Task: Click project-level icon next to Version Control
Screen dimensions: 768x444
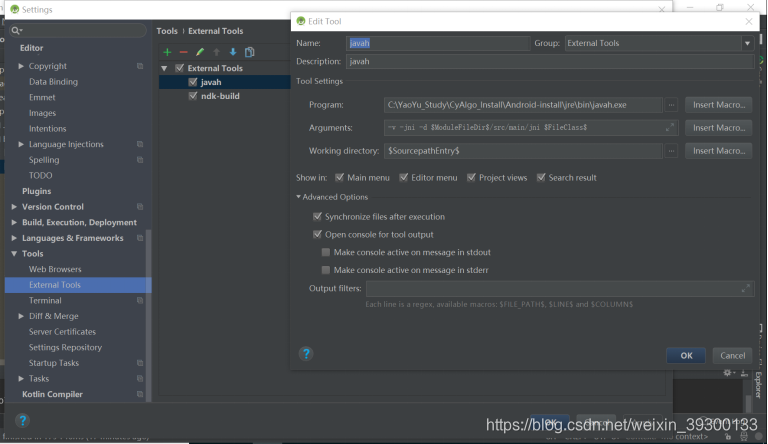Action: (140, 207)
